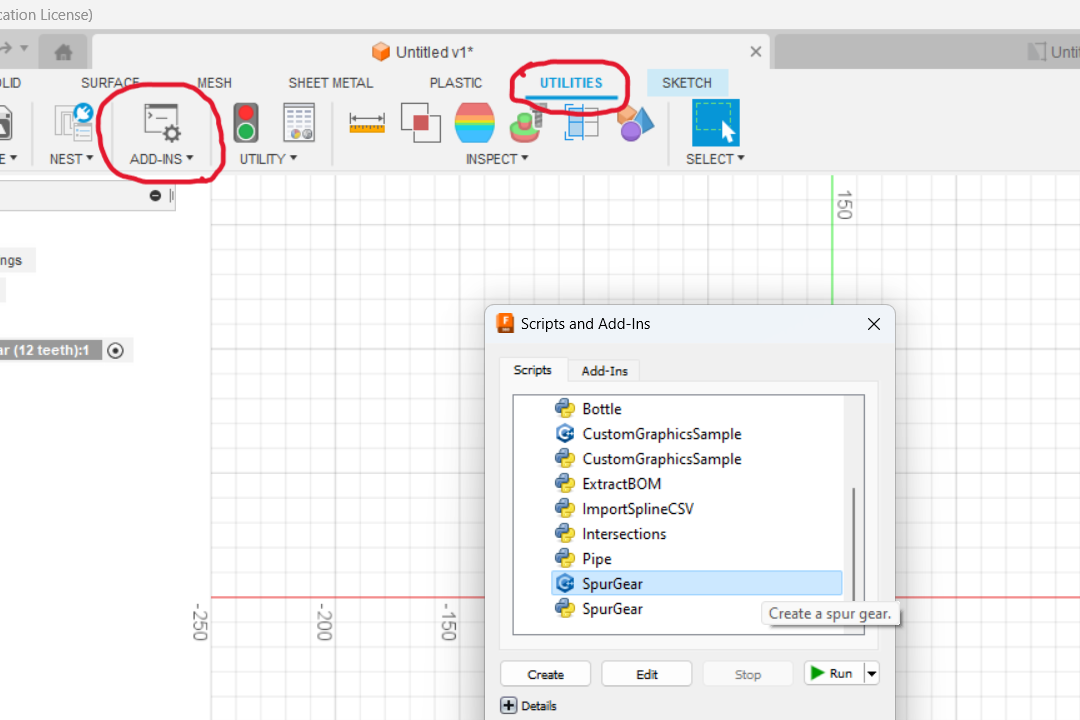This screenshot has height=720, width=1080.
Task: Switch to the UTILITIES ribbon tab
Action: point(571,83)
